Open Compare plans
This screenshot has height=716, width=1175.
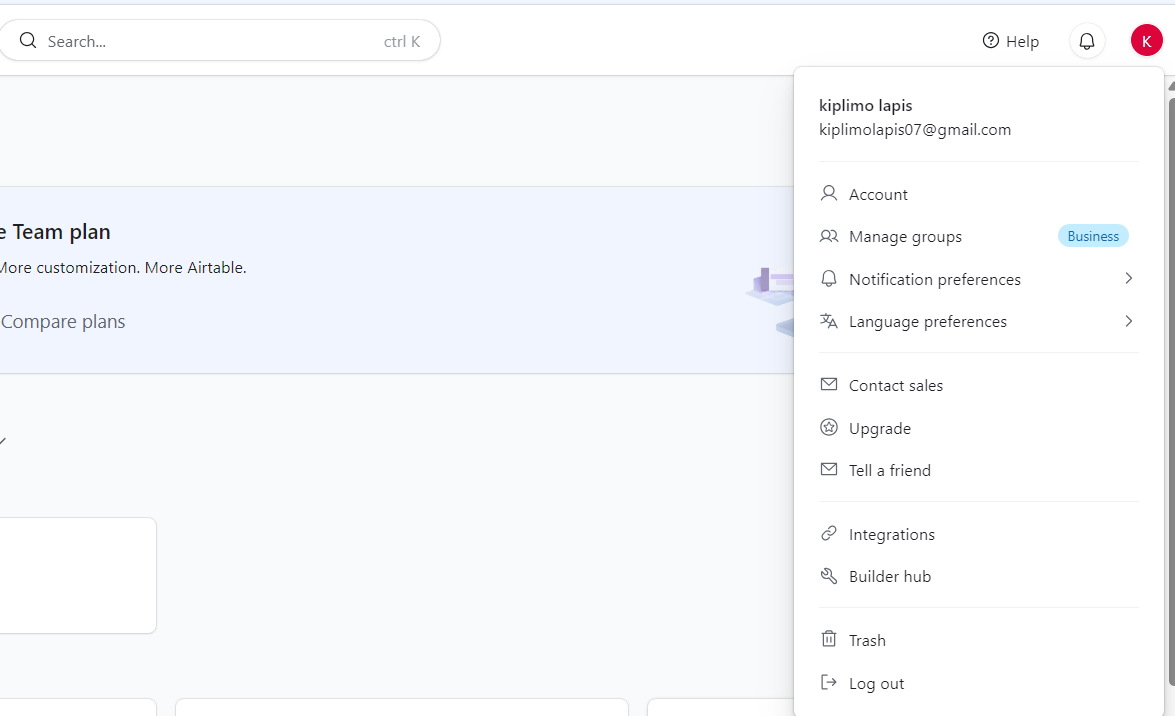(62, 320)
